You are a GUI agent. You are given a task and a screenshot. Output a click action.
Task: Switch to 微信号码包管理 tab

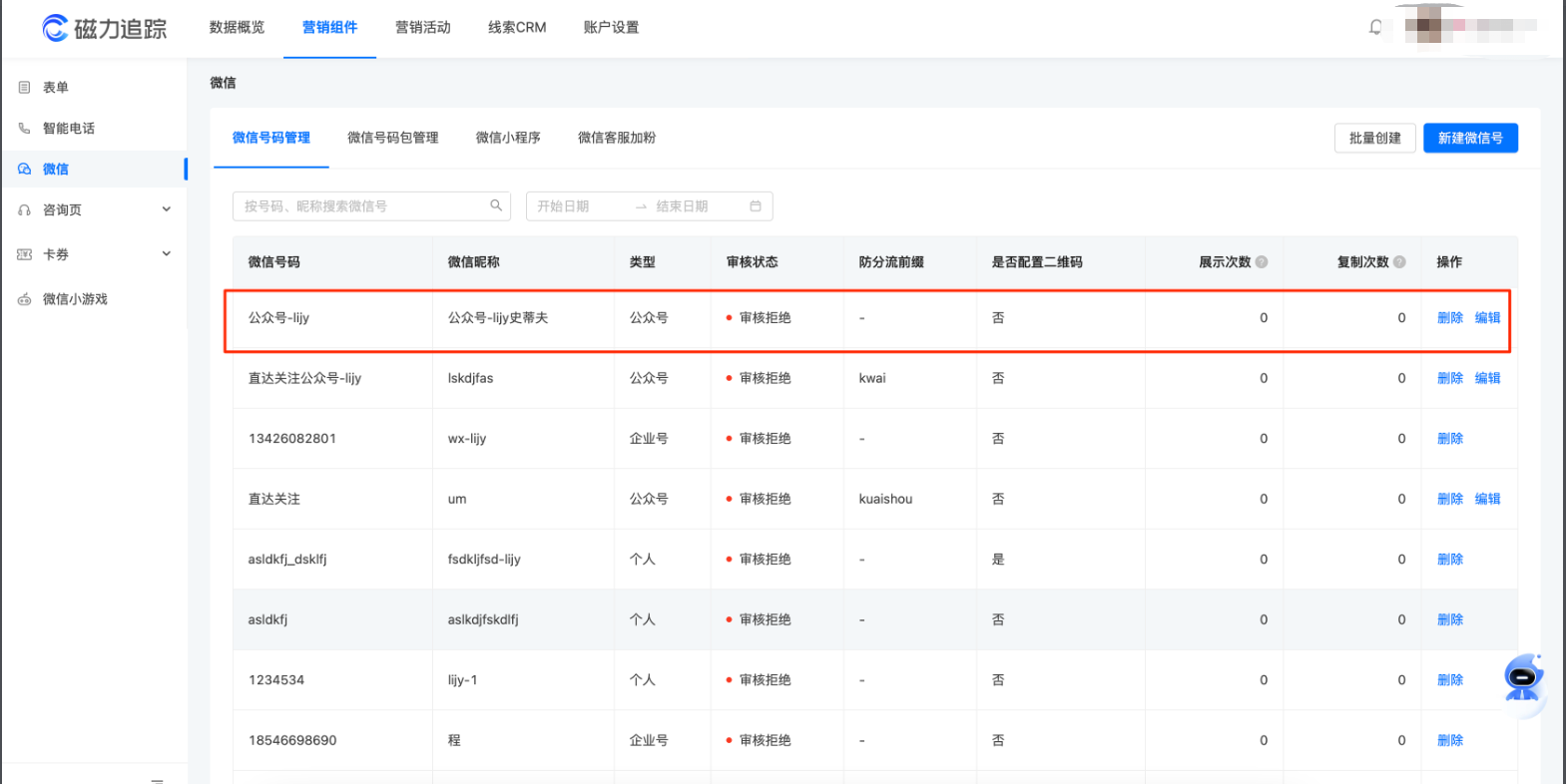392,138
